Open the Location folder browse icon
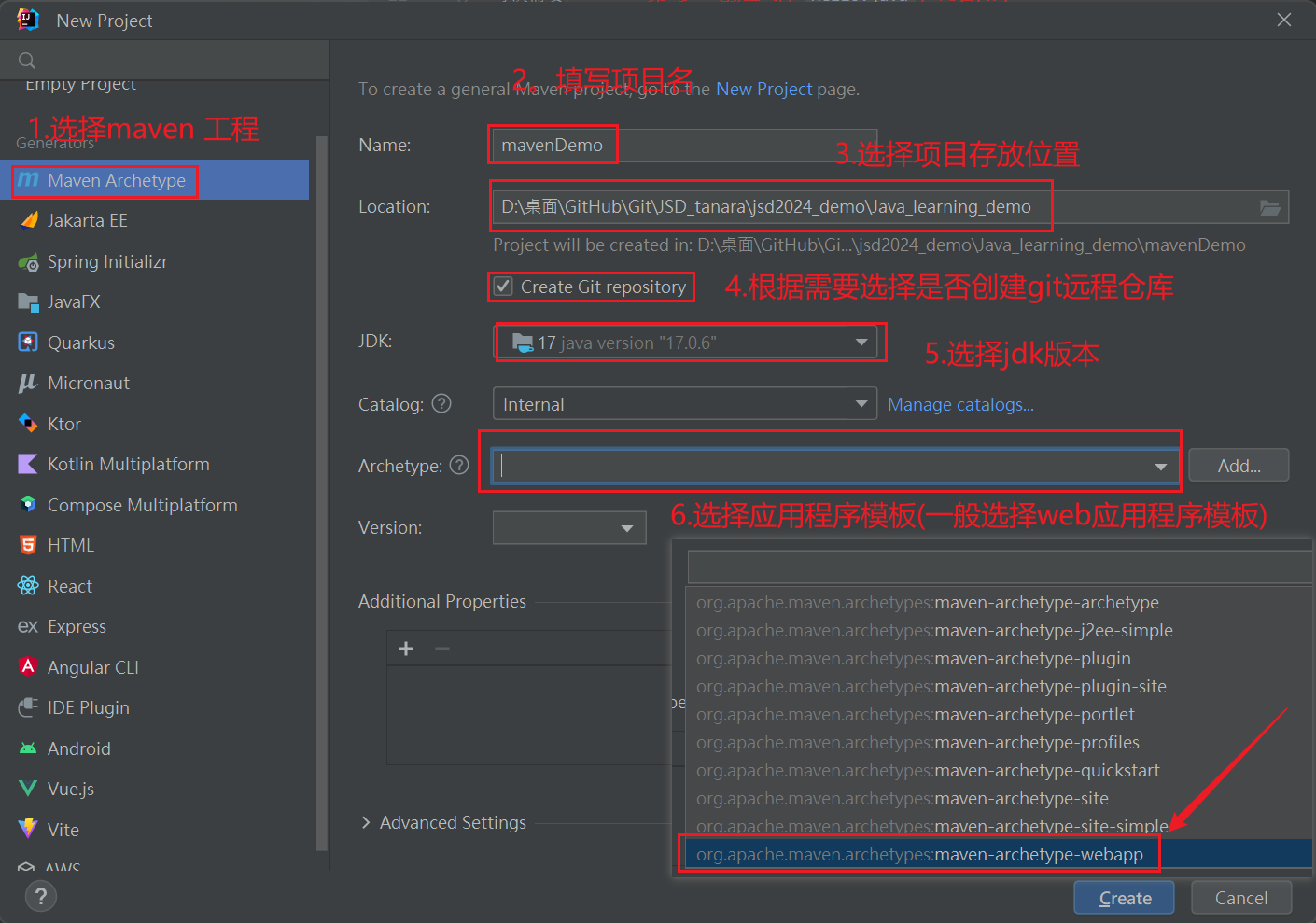This screenshot has height=923, width=1316. click(x=1270, y=207)
